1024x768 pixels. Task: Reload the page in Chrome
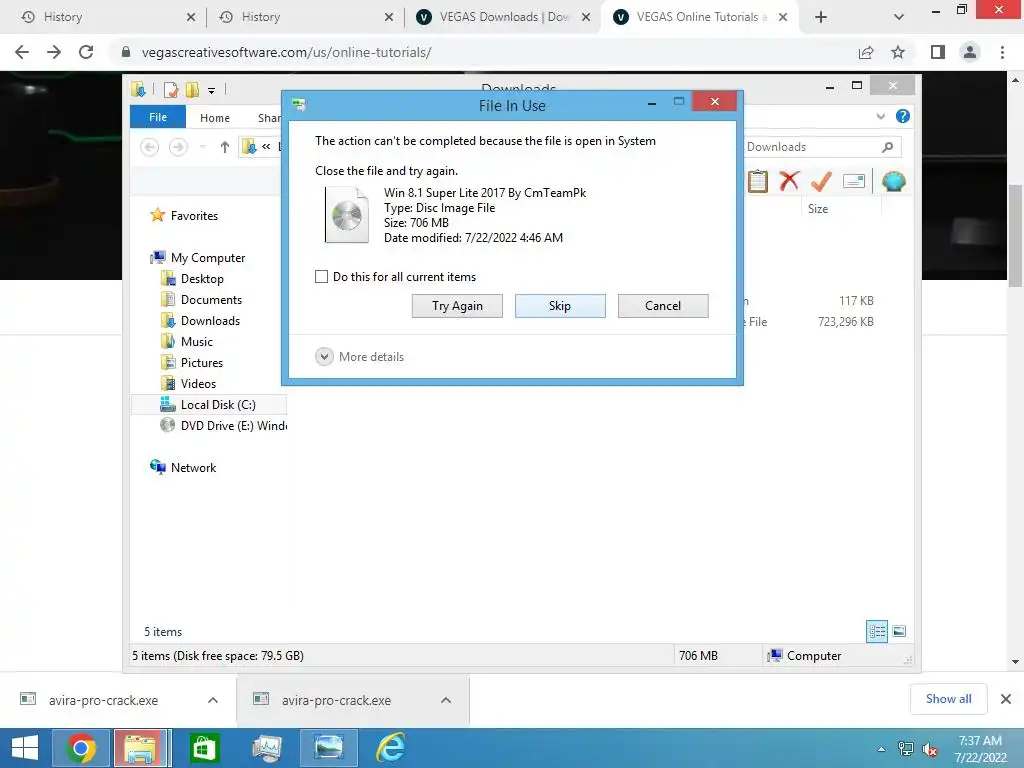click(x=86, y=52)
